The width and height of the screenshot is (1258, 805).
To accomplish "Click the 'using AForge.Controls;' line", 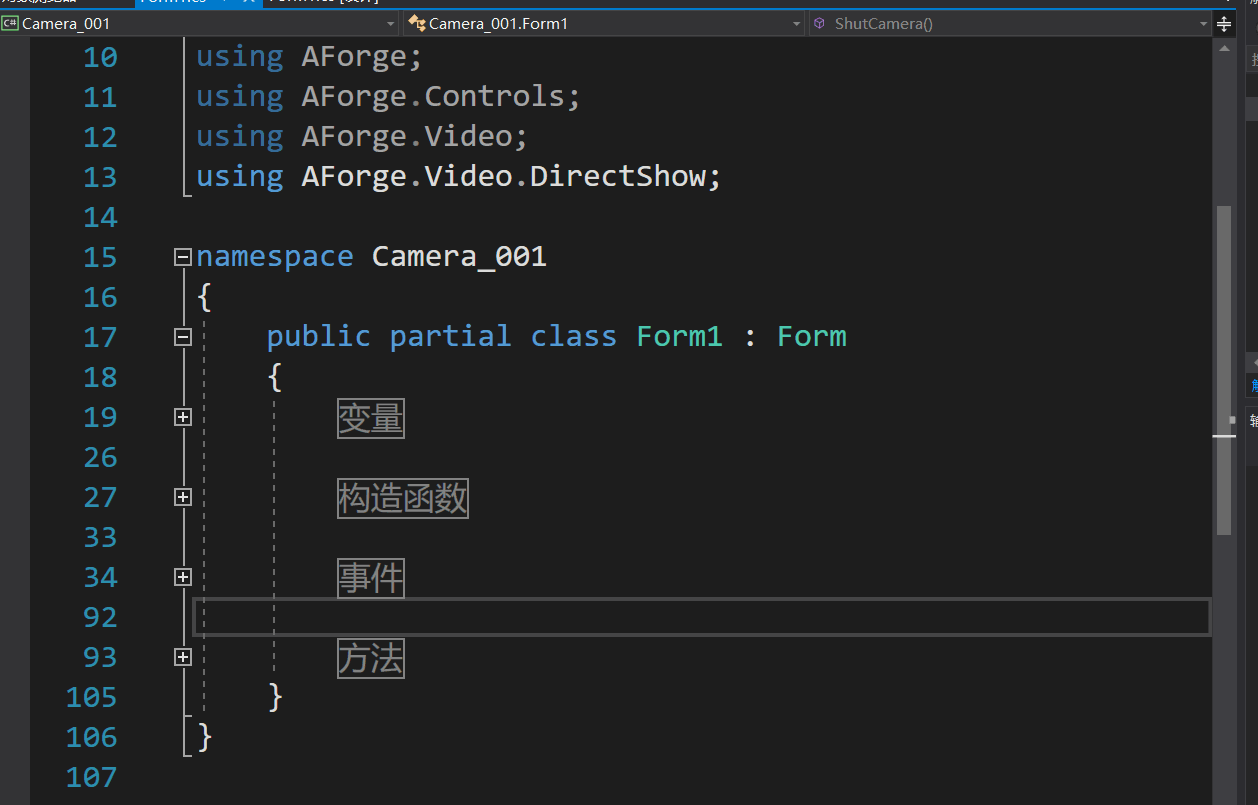I will (388, 97).
